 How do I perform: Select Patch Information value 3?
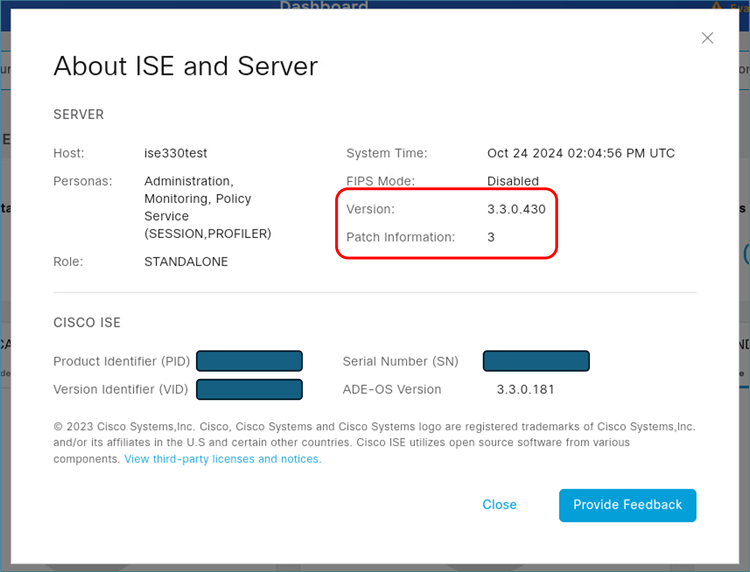tap(491, 237)
